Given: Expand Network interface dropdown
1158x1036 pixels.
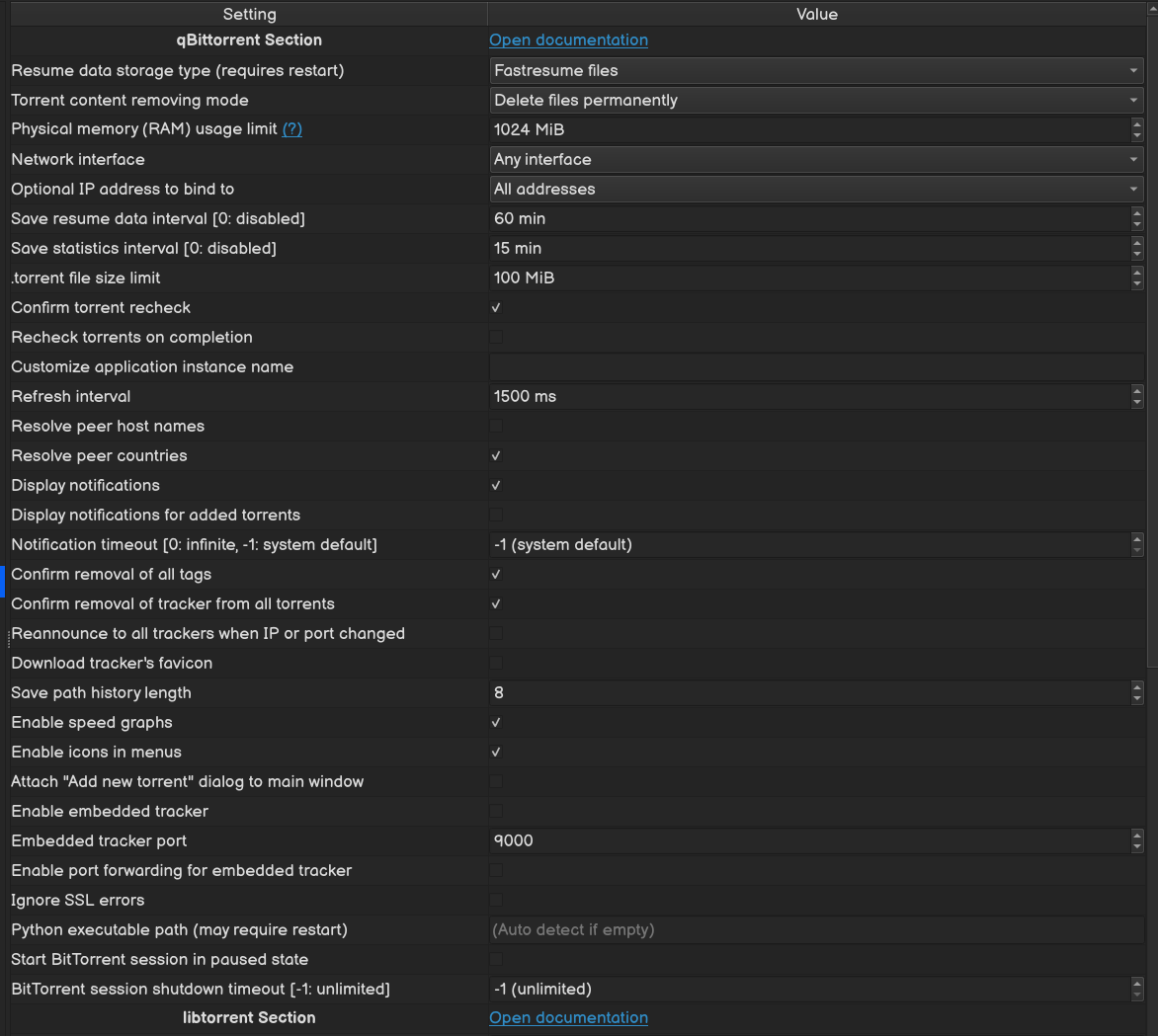Looking at the screenshot, I should 816,159.
